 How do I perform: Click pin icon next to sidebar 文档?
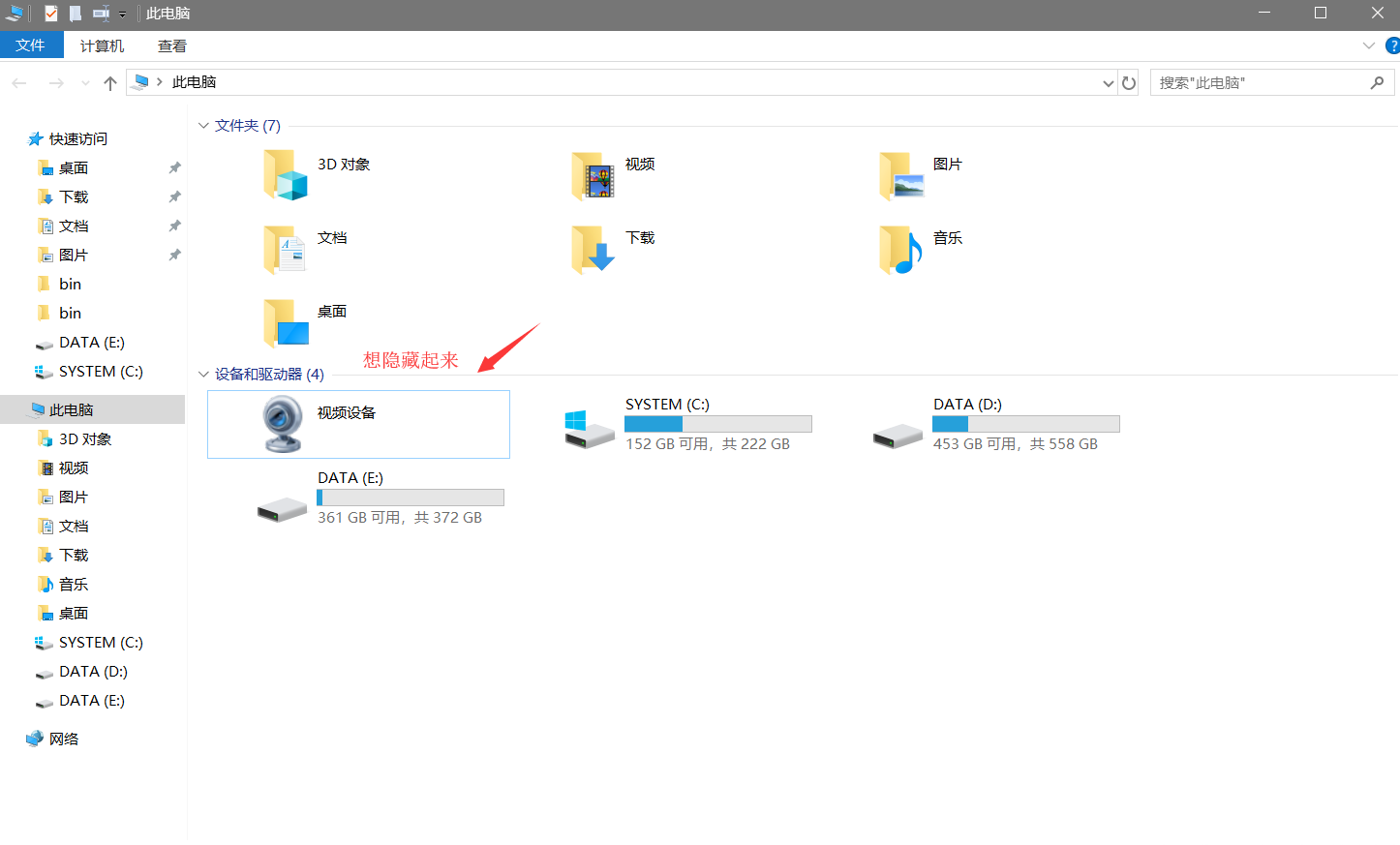[x=174, y=226]
